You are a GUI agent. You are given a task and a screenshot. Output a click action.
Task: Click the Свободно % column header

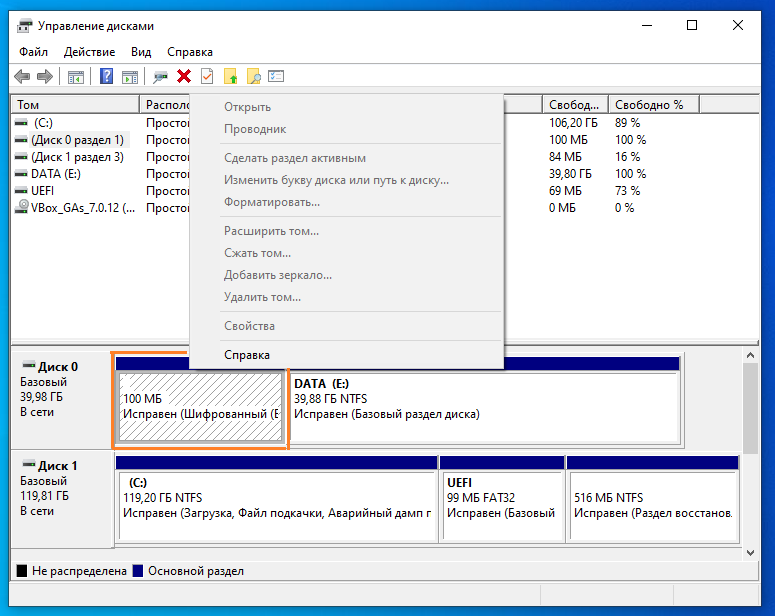(654, 105)
